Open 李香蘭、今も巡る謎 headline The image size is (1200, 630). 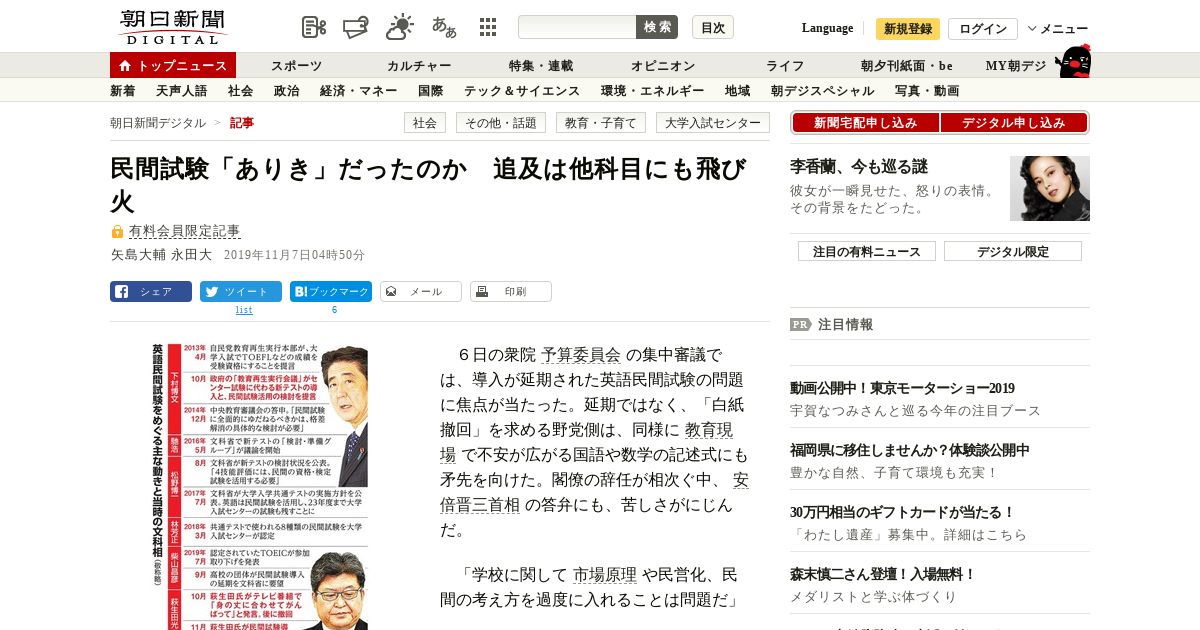point(859,167)
